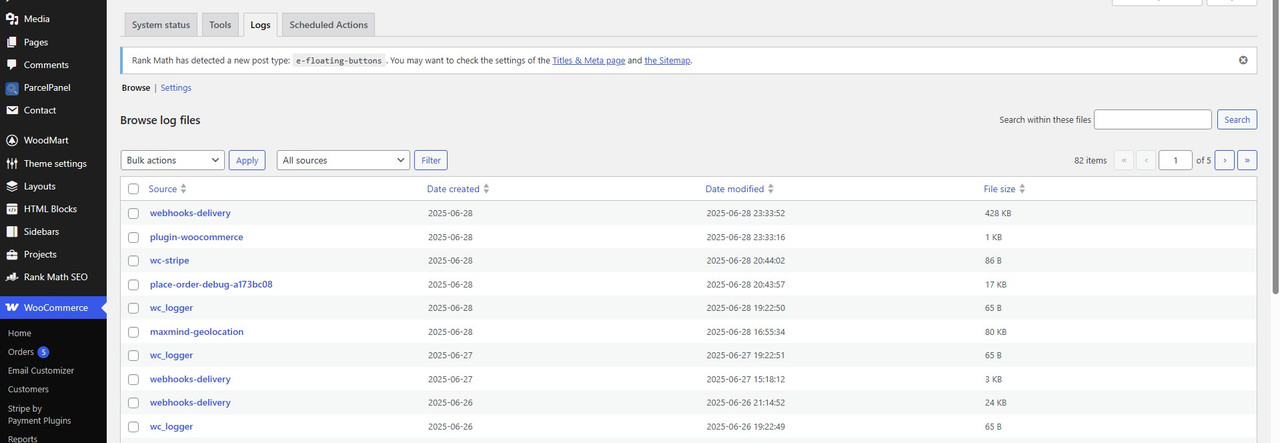Click the Apply bulk action button
The width and height of the screenshot is (1280, 443).
tap(247, 160)
